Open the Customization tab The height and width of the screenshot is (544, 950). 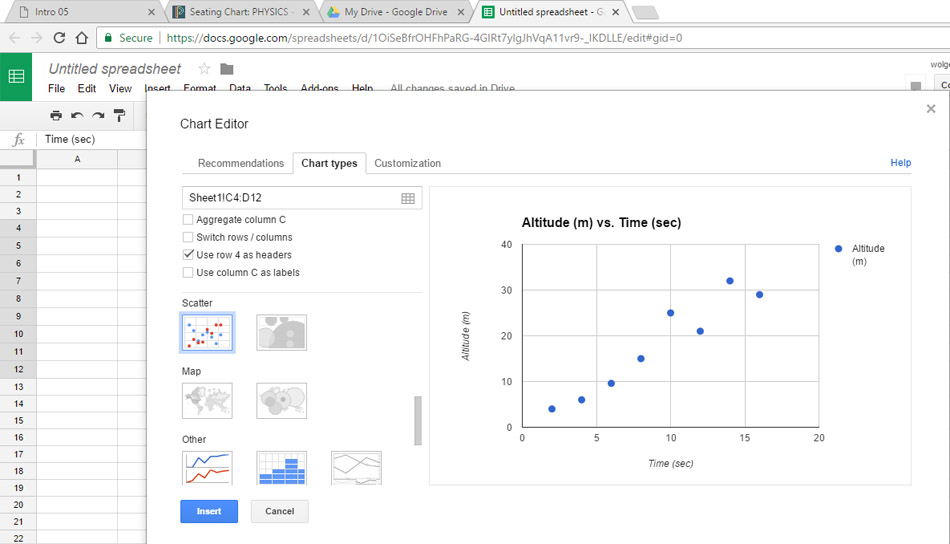407,163
